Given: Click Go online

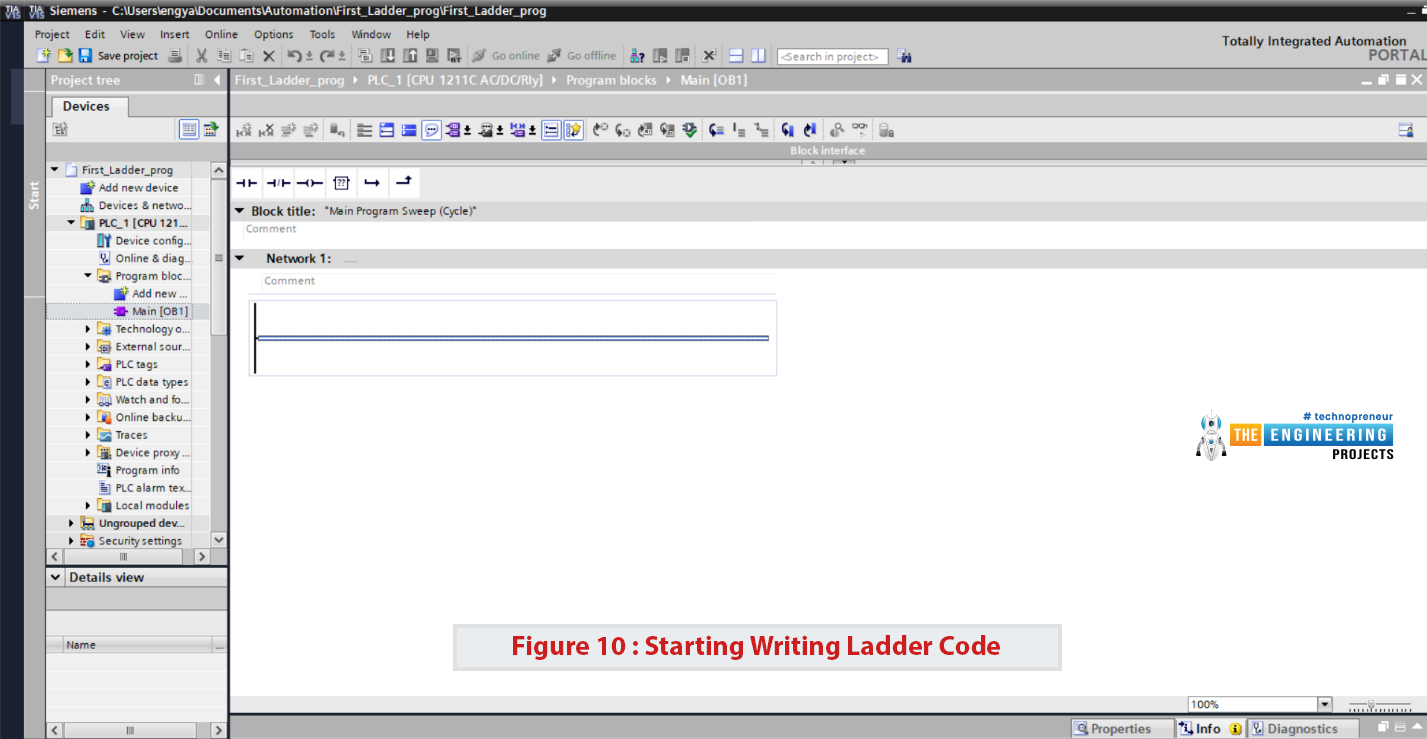Looking at the screenshot, I should point(506,56).
